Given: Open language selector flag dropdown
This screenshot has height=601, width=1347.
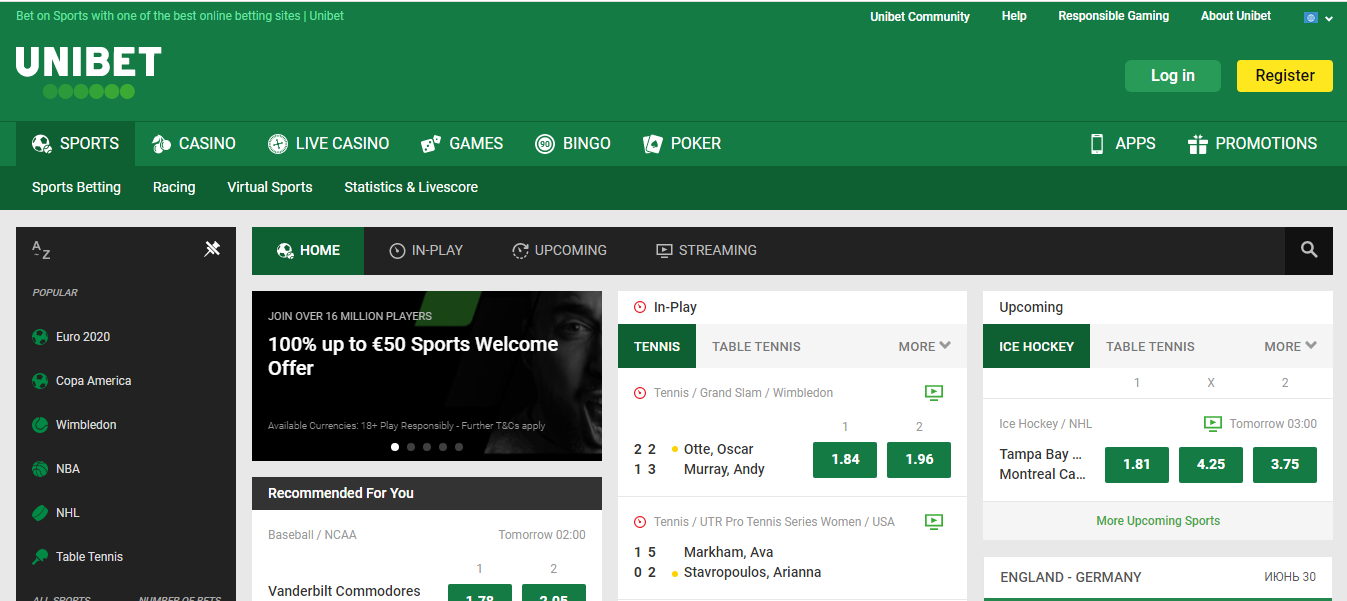Looking at the screenshot, I should click(1318, 18).
